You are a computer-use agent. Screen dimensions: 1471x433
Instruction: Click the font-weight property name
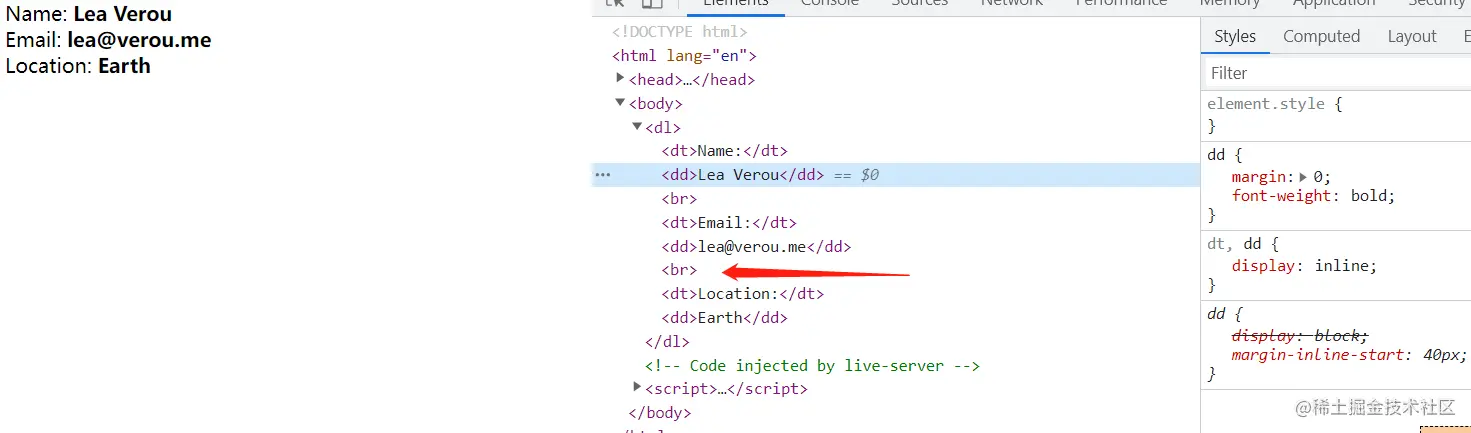pos(1282,196)
